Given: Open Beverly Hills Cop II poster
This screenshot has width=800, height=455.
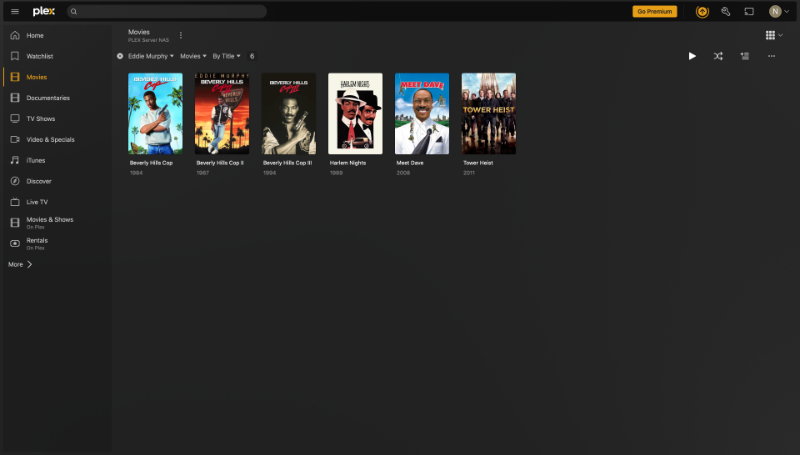Looking at the screenshot, I should pyautogui.click(x=222, y=113).
